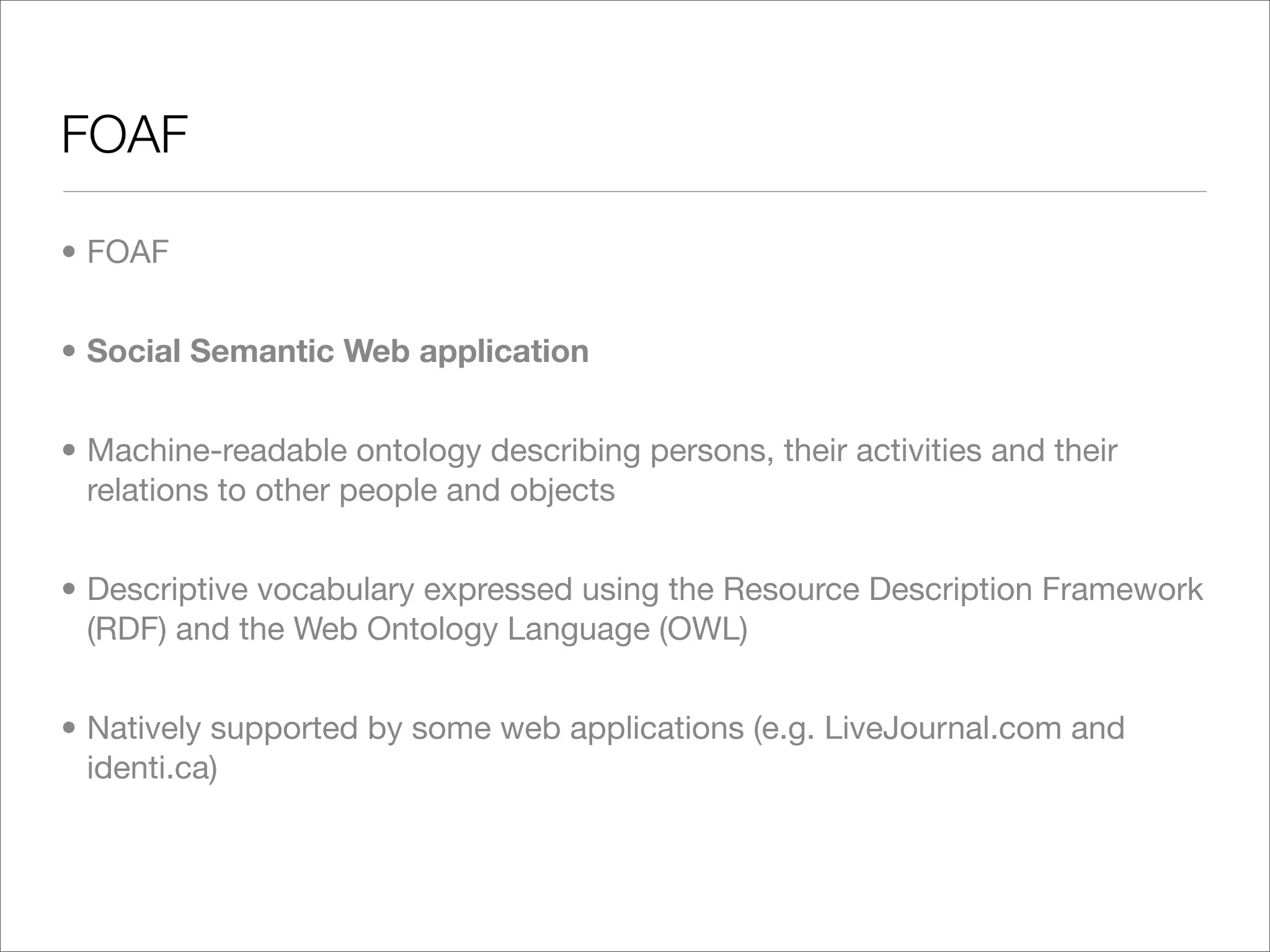Click the Resource Description Framework phrase

tap(962, 589)
